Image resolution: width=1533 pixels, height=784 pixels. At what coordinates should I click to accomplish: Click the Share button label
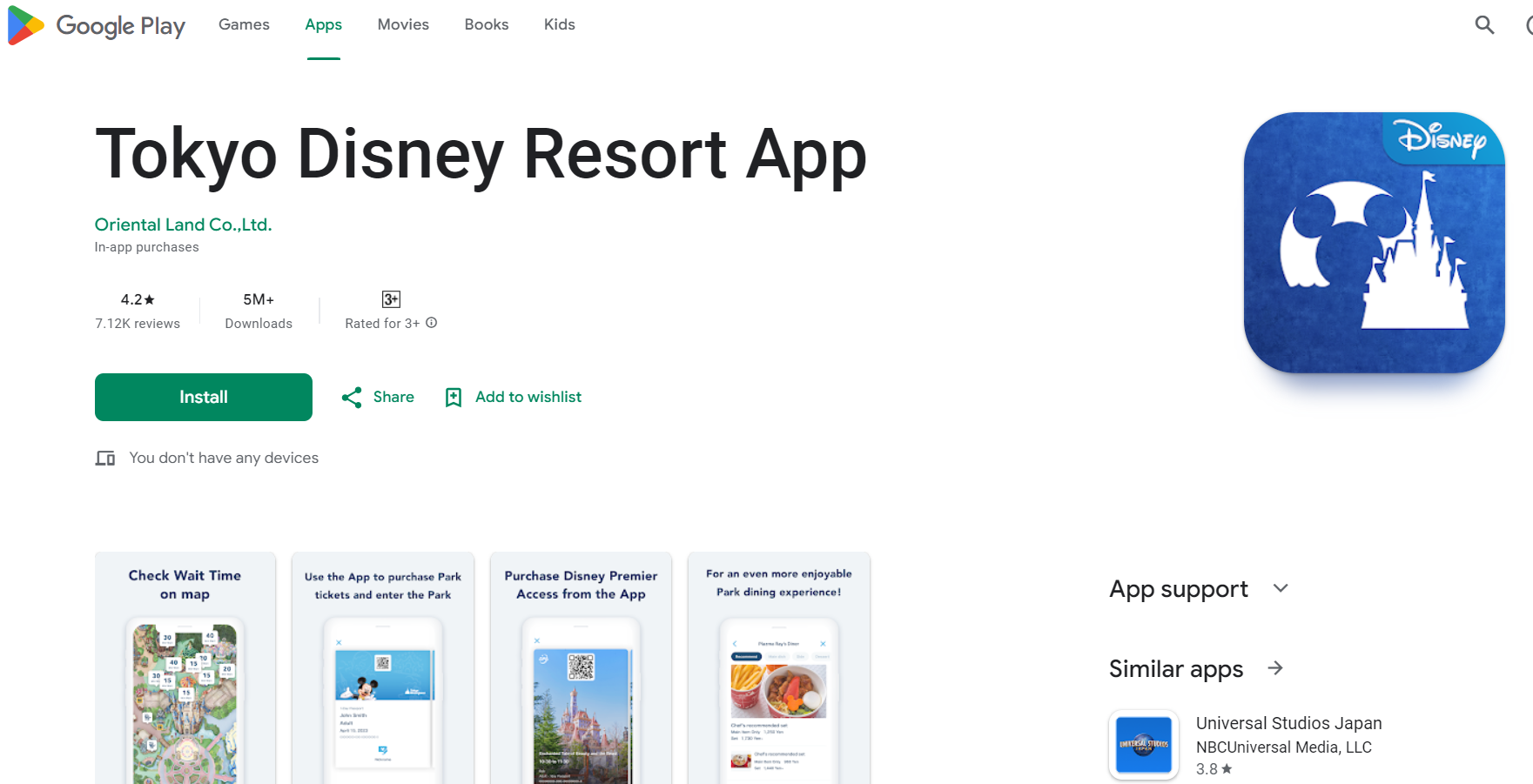393,397
